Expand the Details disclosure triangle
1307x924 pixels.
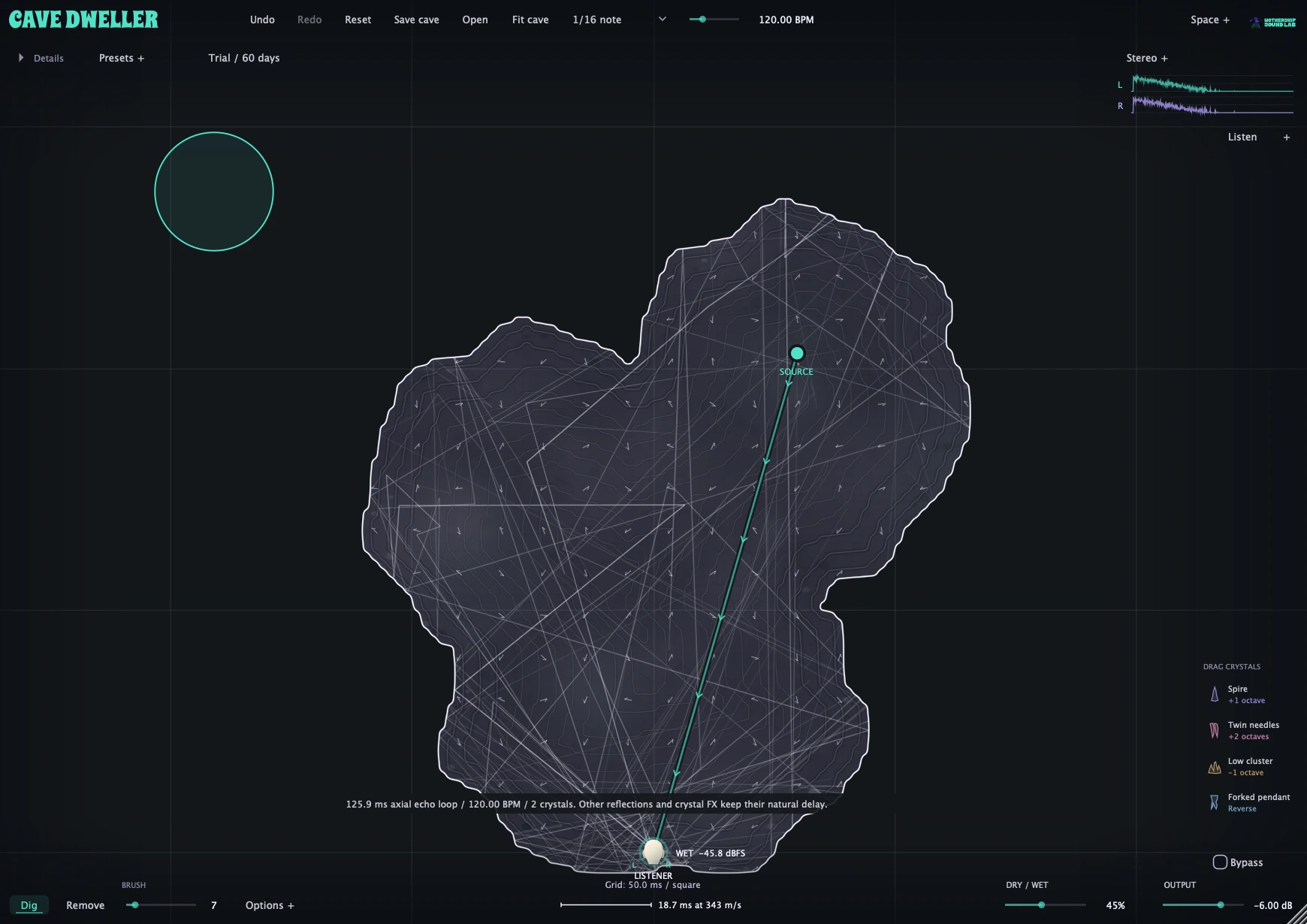21,58
